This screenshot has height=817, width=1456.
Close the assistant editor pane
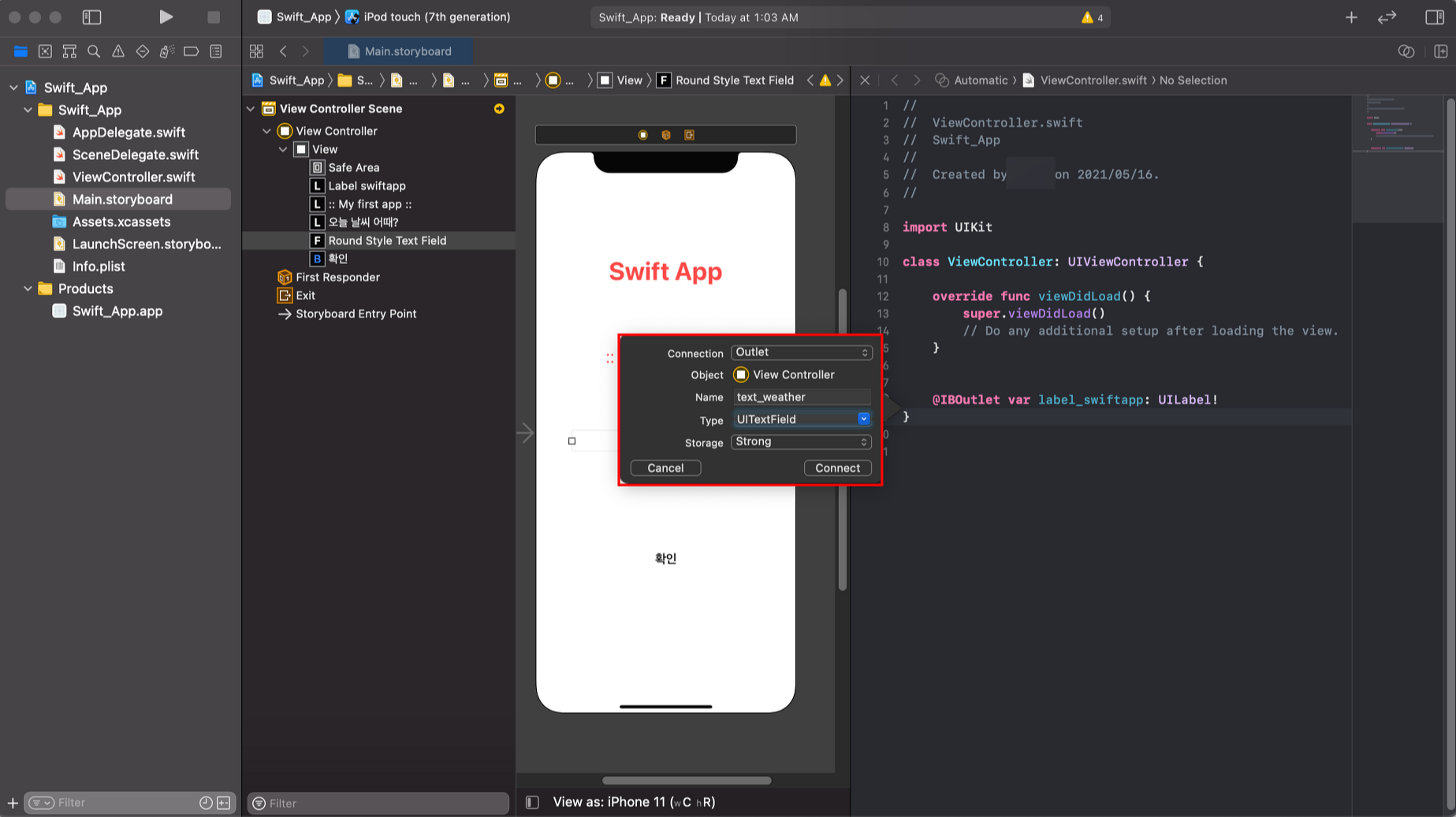865,80
